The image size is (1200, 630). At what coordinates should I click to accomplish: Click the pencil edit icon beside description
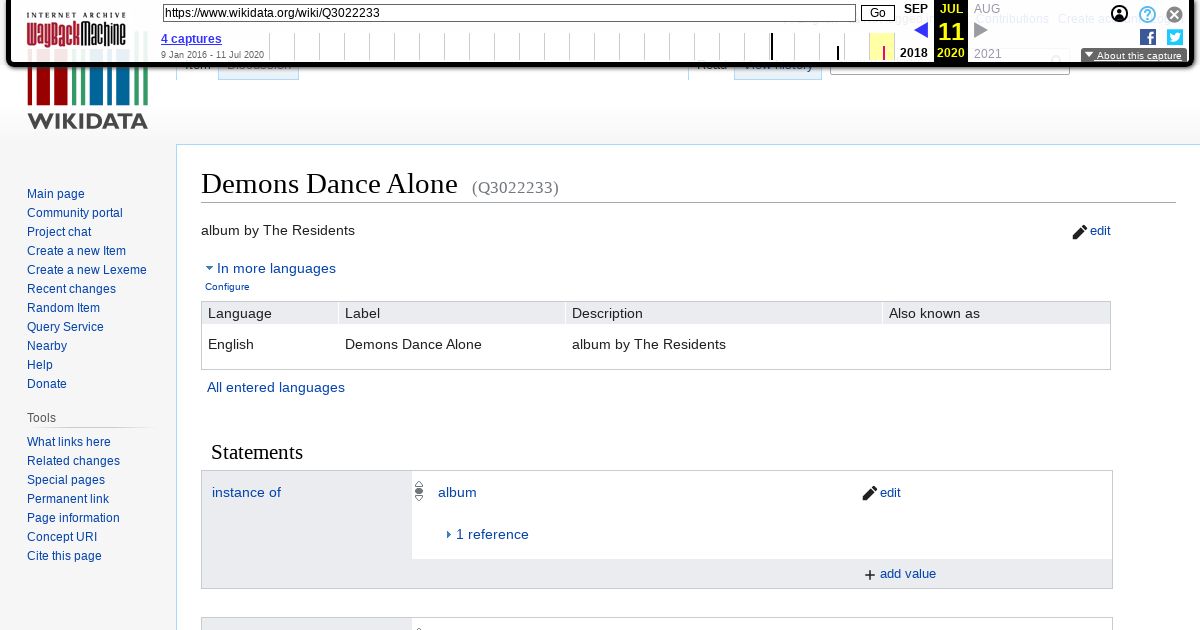click(x=1079, y=232)
